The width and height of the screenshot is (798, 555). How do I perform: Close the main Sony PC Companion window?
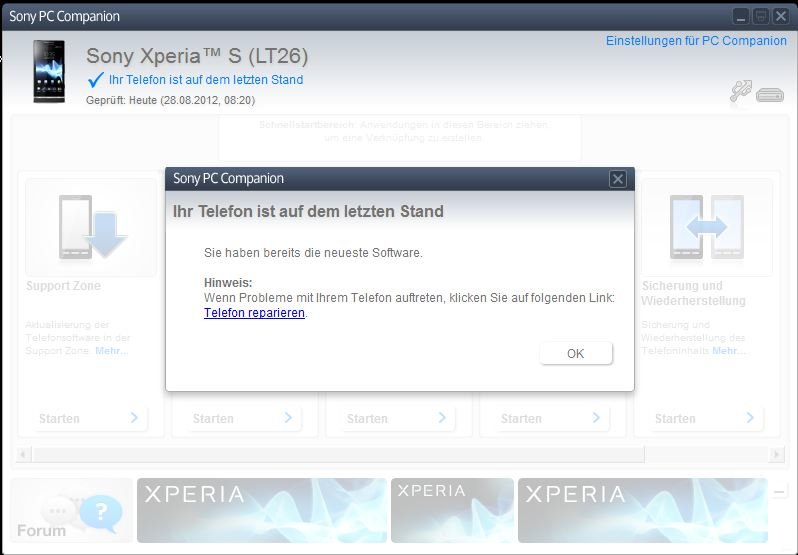click(x=781, y=17)
